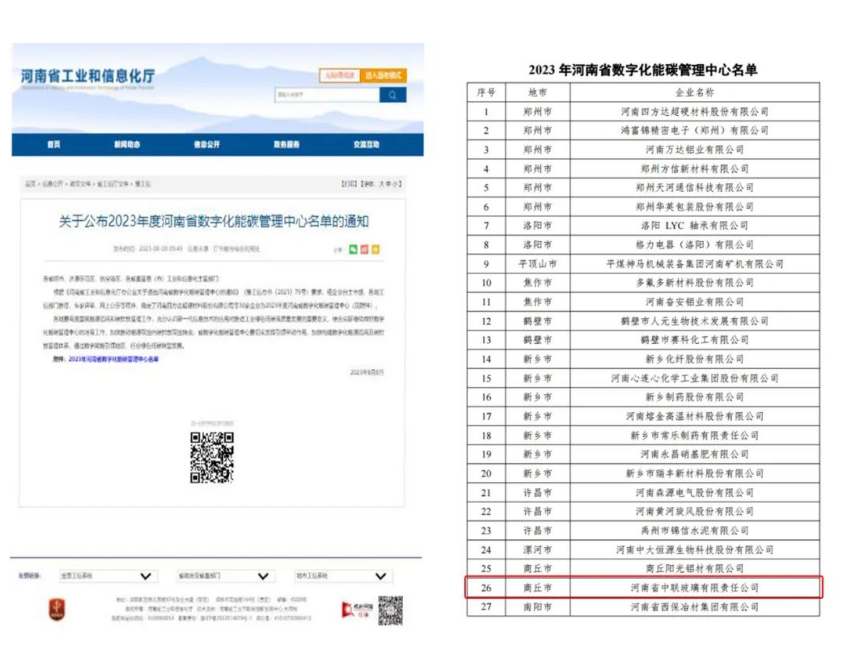Open the 新闻动态 navigation menu item
The width and height of the screenshot is (866, 666).
(x=127, y=145)
